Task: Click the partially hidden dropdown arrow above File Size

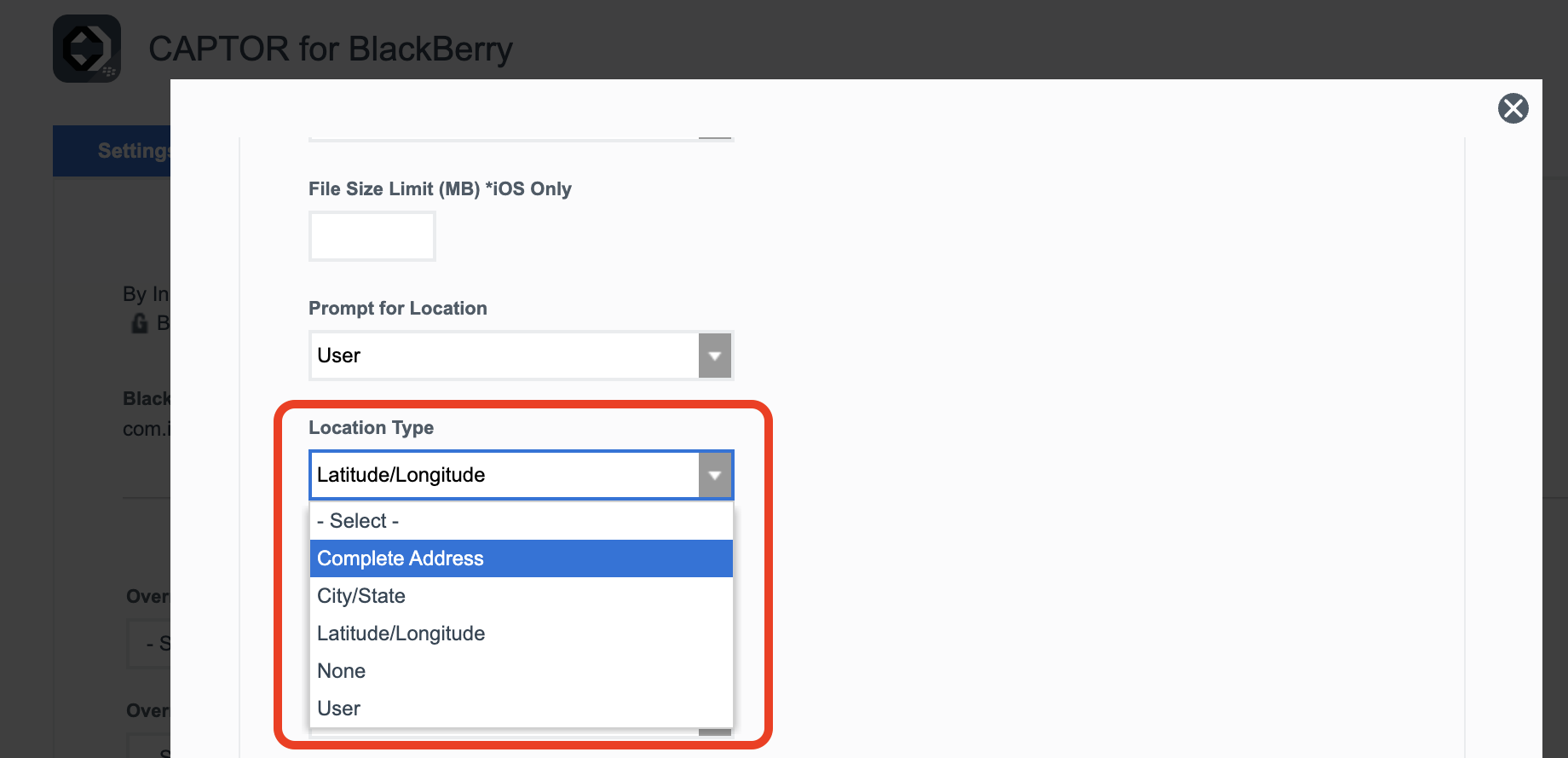Action: click(715, 137)
